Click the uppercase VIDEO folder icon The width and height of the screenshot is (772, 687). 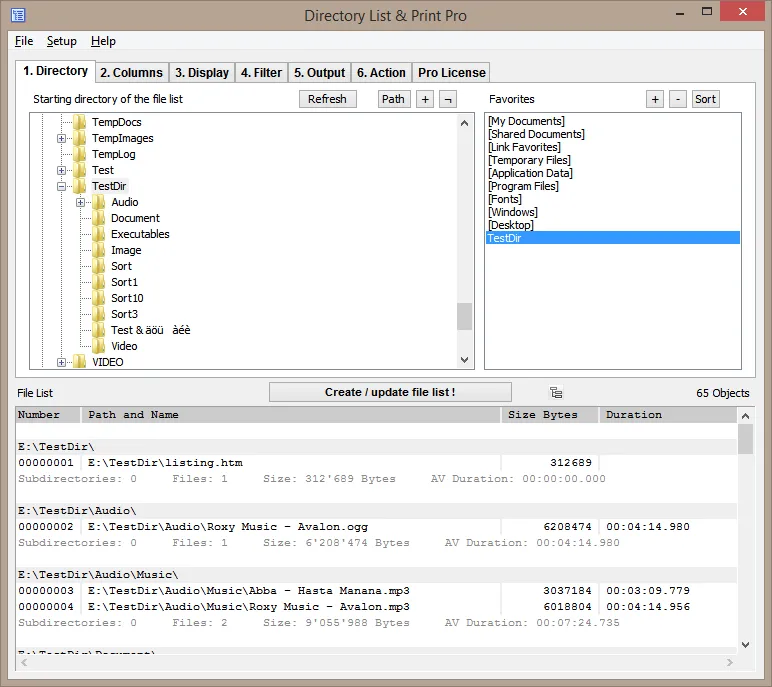pos(80,362)
